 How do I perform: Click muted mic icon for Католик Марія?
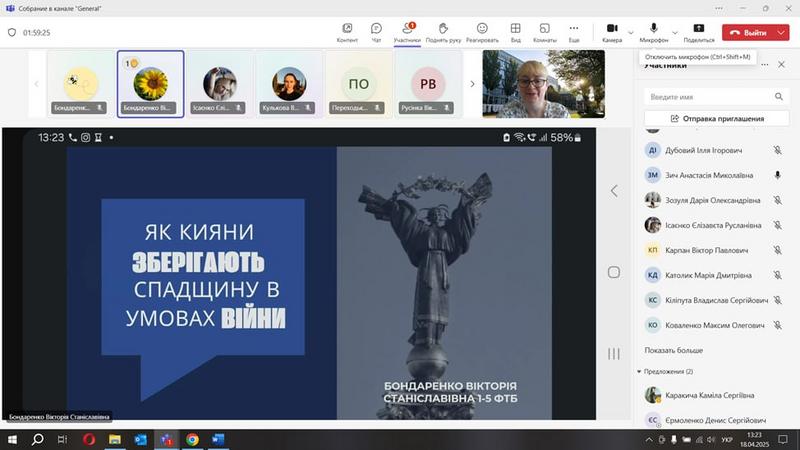point(778,275)
